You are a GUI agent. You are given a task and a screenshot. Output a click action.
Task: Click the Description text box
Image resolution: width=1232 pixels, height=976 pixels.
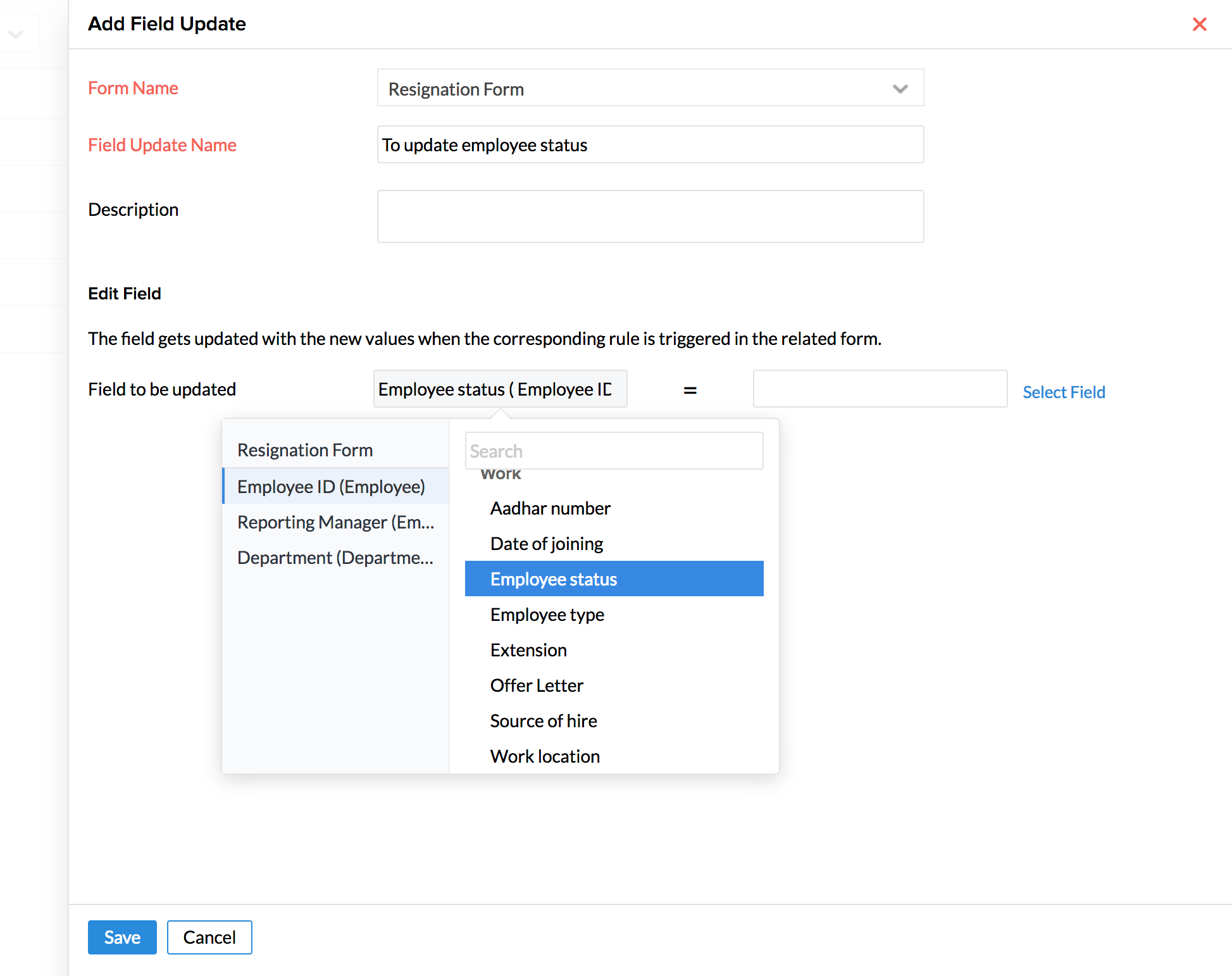(650, 216)
